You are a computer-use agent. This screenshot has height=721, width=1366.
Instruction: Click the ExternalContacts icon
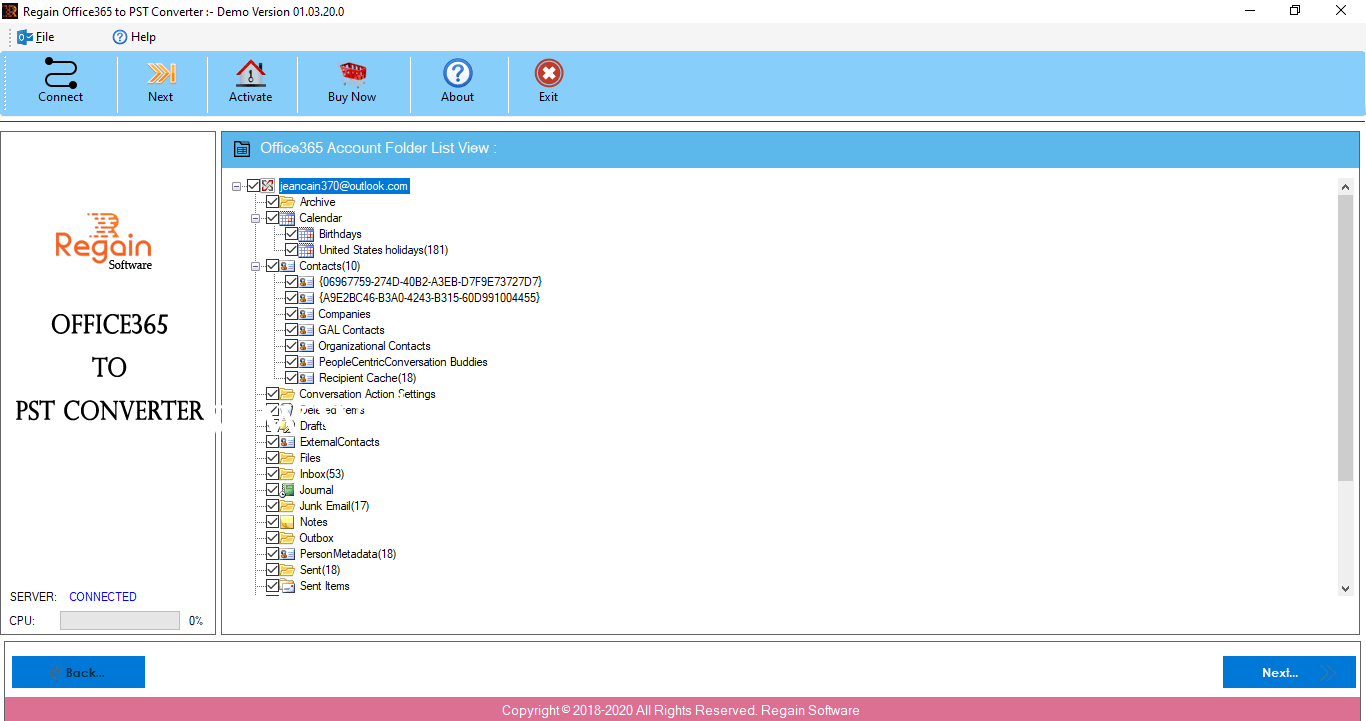coord(288,442)
